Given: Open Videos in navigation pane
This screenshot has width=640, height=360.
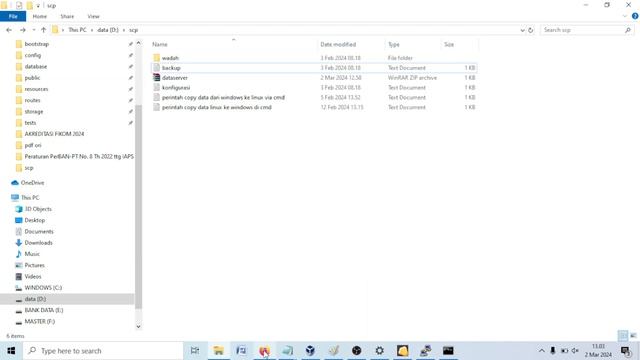Looking at the screenshot, I should (33, 276).
